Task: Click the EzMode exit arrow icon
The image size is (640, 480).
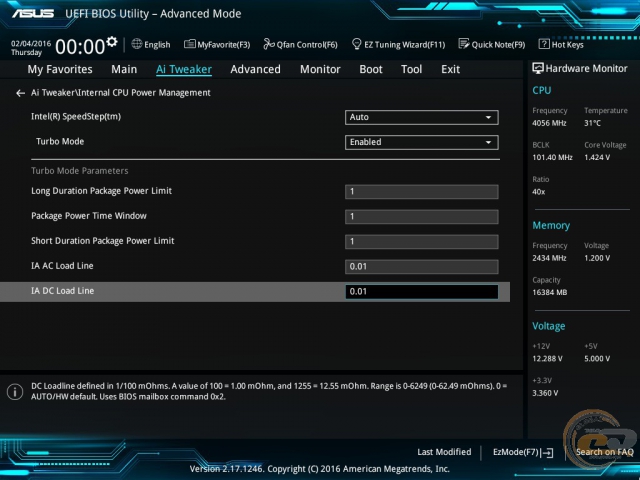Action: 547,452
